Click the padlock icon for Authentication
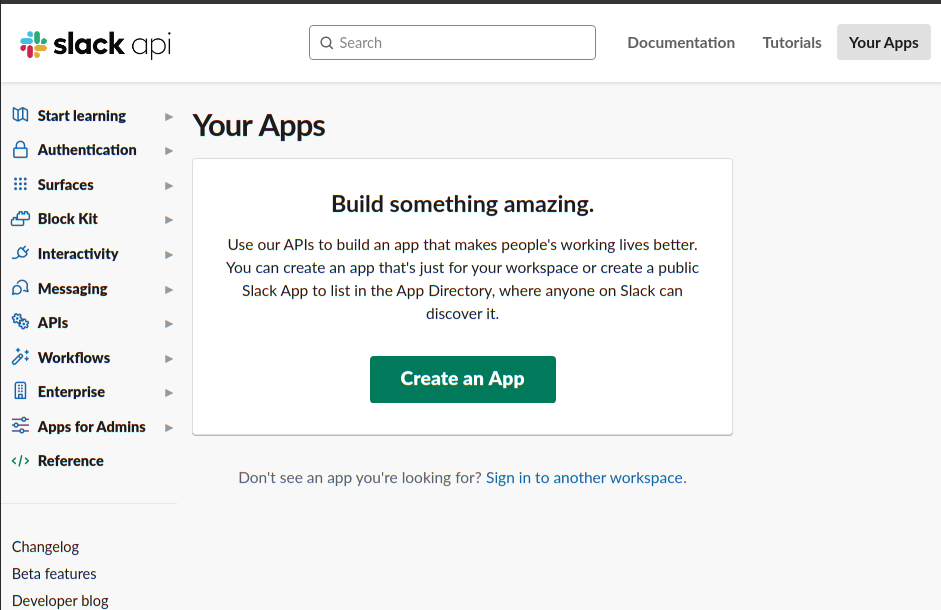941x610 pixels. (x=20, y=150)
